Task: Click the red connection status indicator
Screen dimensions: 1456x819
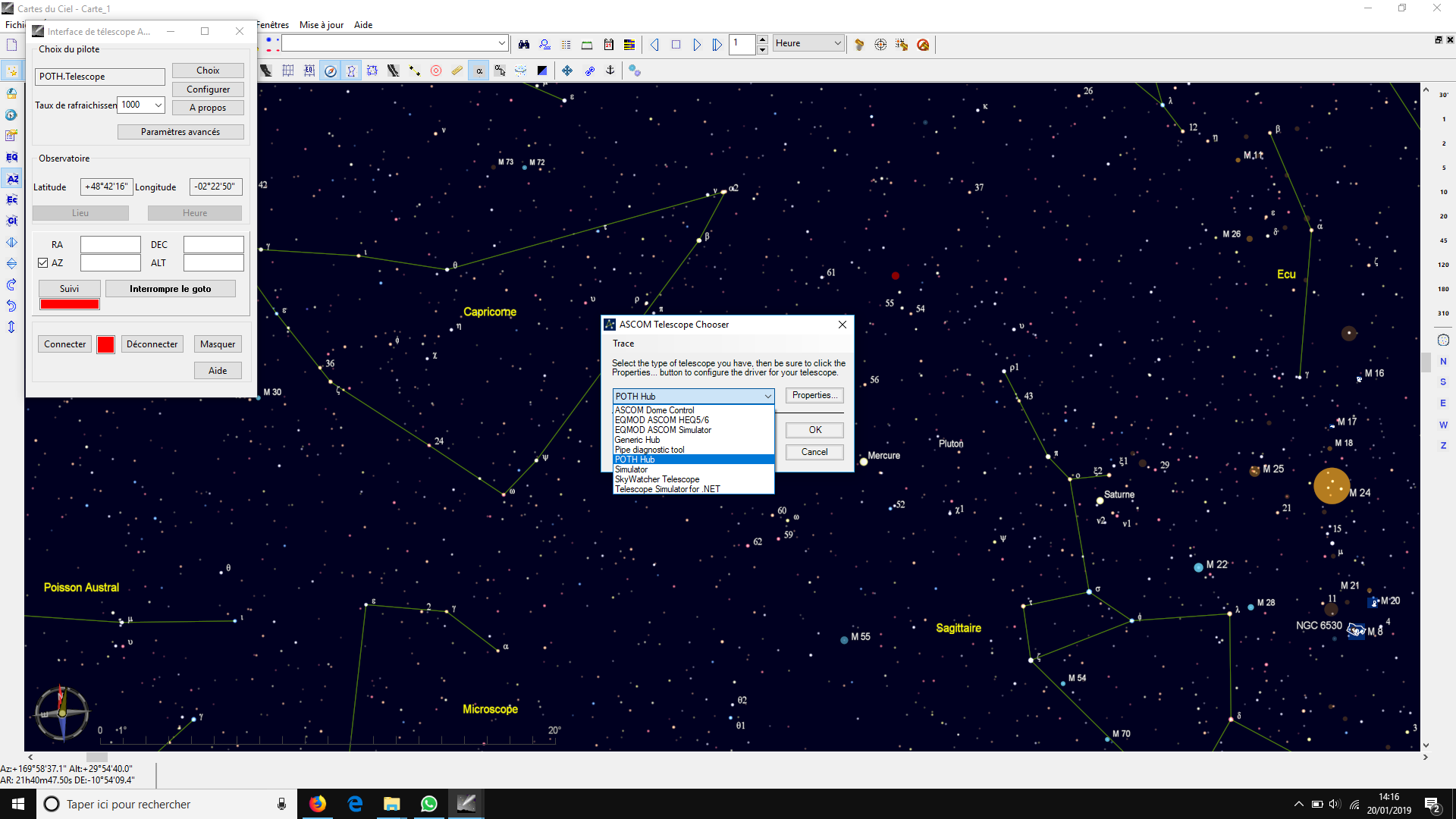Action: tap(106, 345)
